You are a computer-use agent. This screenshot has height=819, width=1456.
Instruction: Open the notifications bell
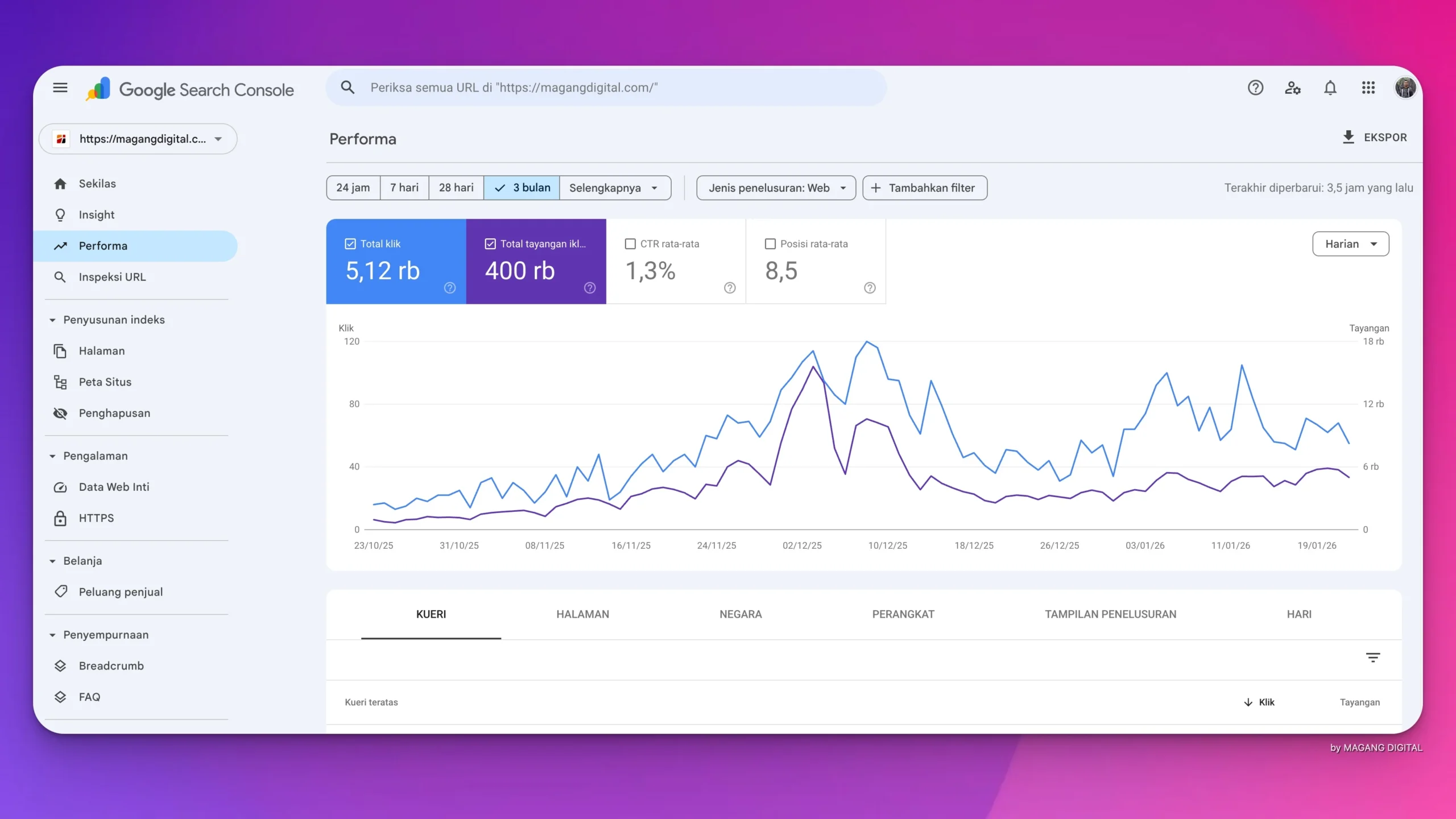click(x=1330, y=88)
